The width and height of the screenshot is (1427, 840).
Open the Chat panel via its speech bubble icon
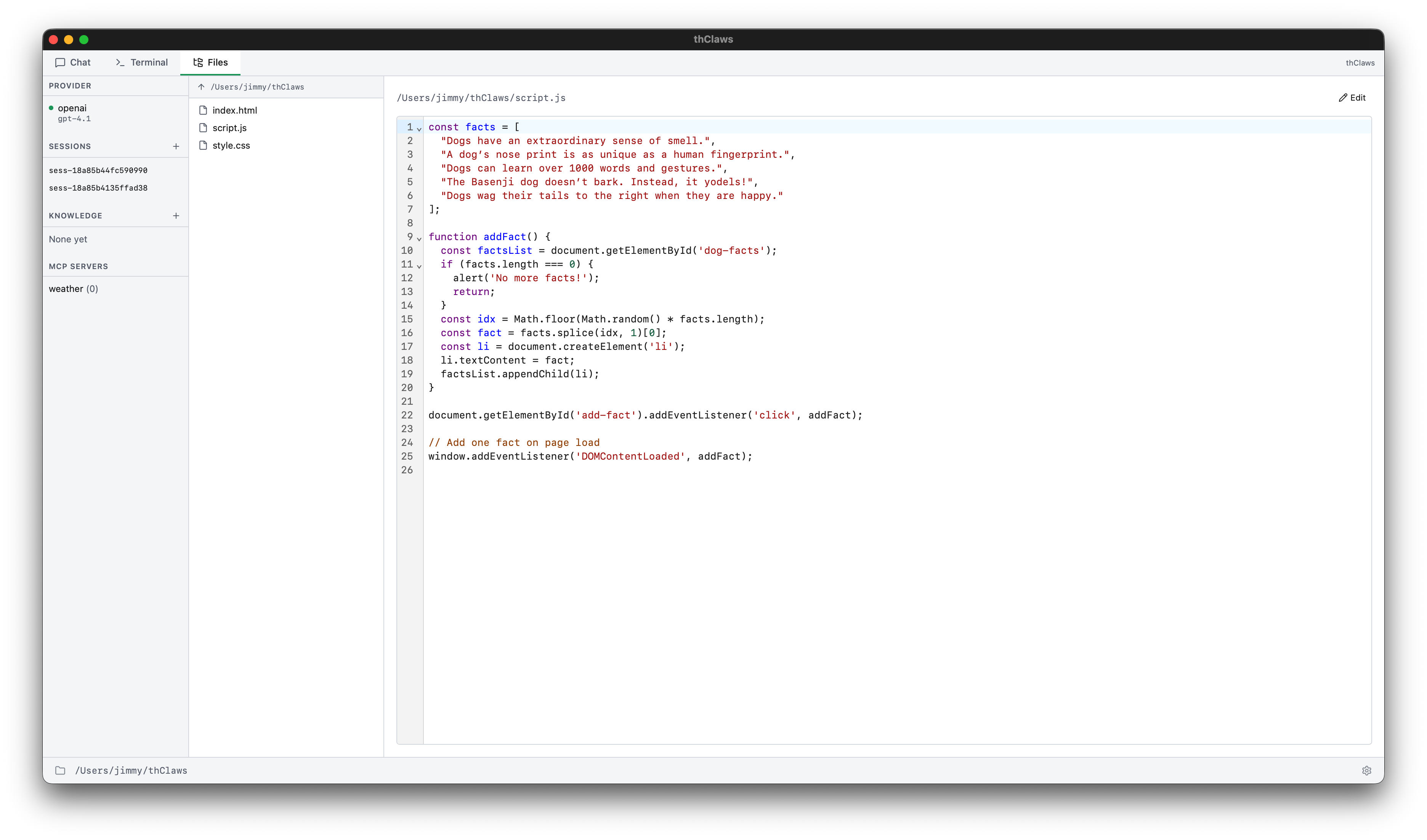(x=61, y=62)
